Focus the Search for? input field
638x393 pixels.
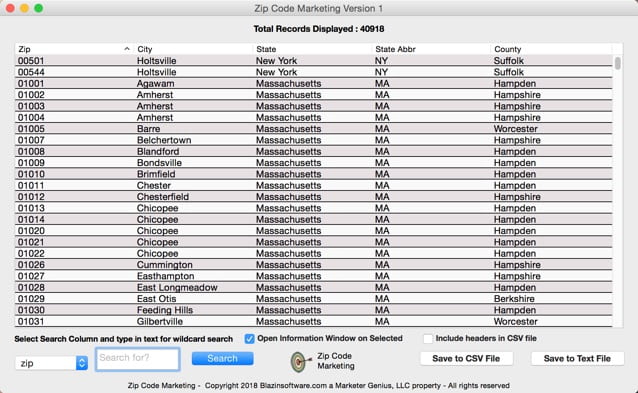click(138, 359)
